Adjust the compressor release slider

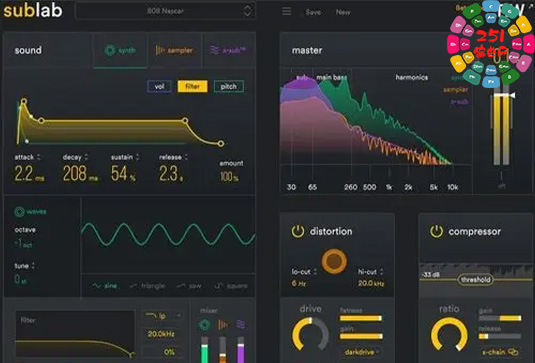500,336
